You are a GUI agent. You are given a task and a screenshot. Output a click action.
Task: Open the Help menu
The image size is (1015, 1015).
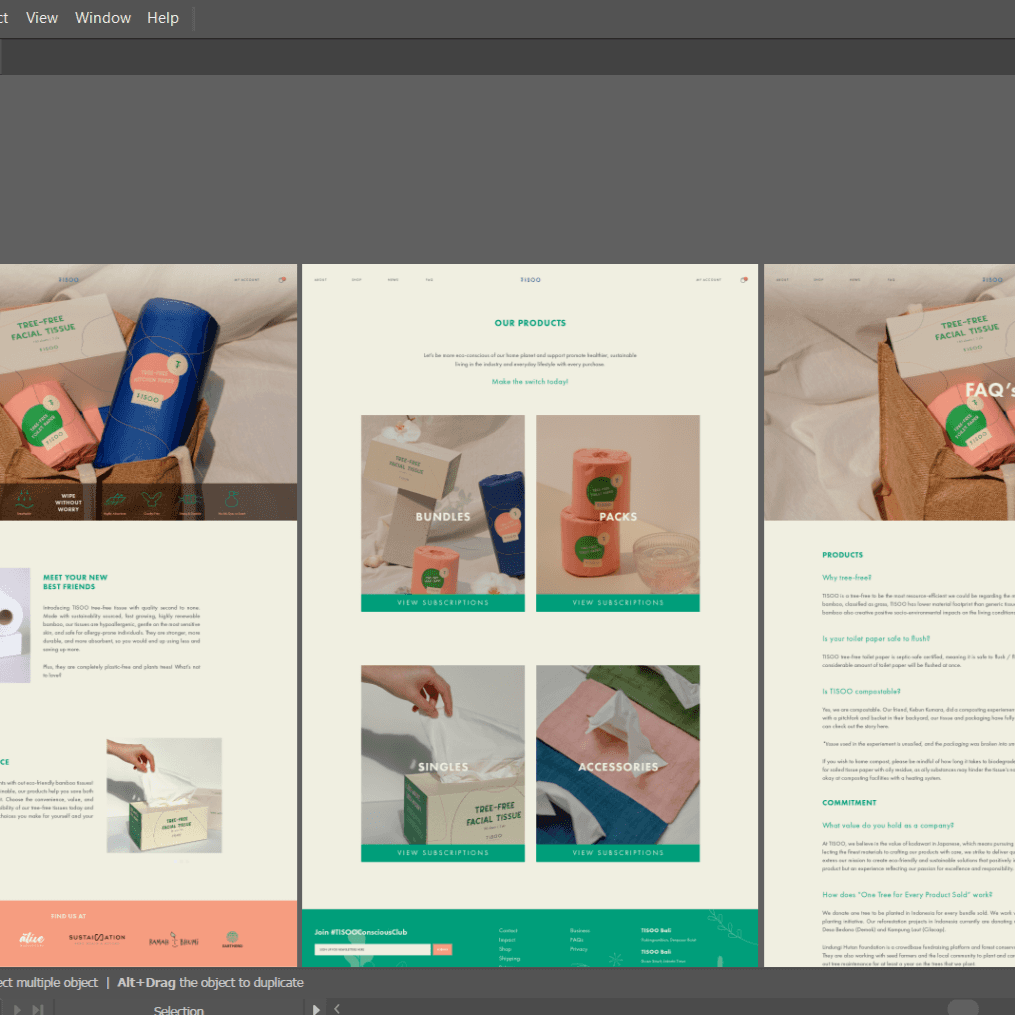click(162, 18)
